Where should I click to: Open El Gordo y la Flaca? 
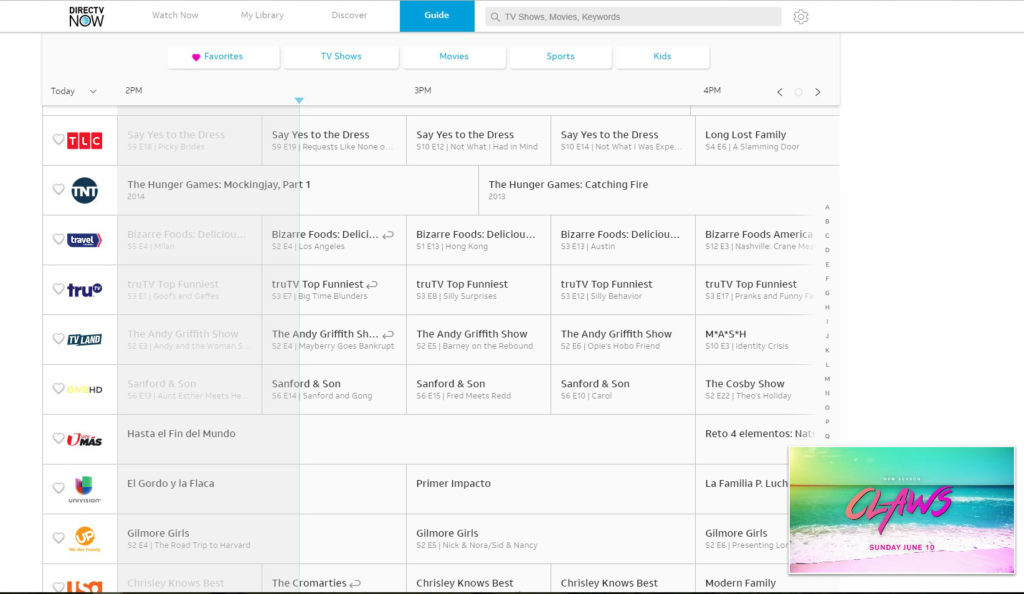pos(262,489)
